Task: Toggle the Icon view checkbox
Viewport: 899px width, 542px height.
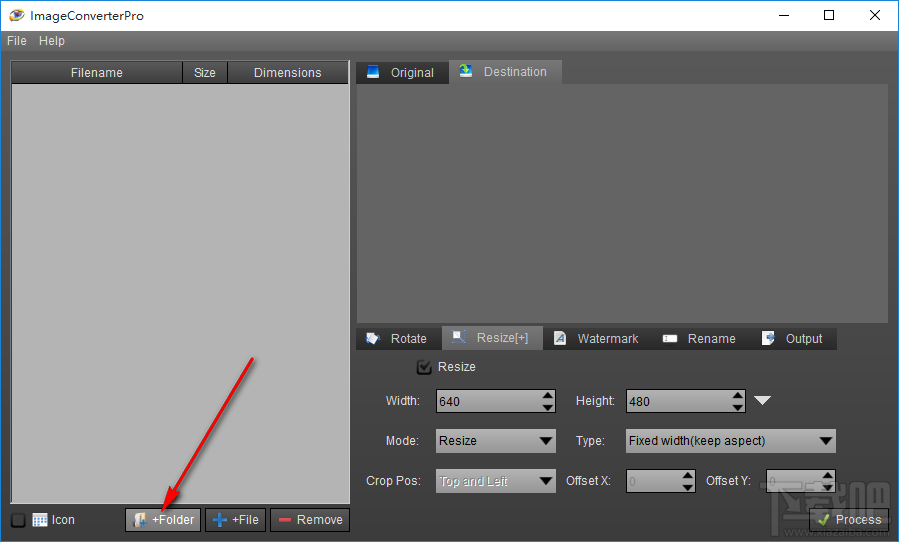Action: pyautogui.click(x=18, y=520)
